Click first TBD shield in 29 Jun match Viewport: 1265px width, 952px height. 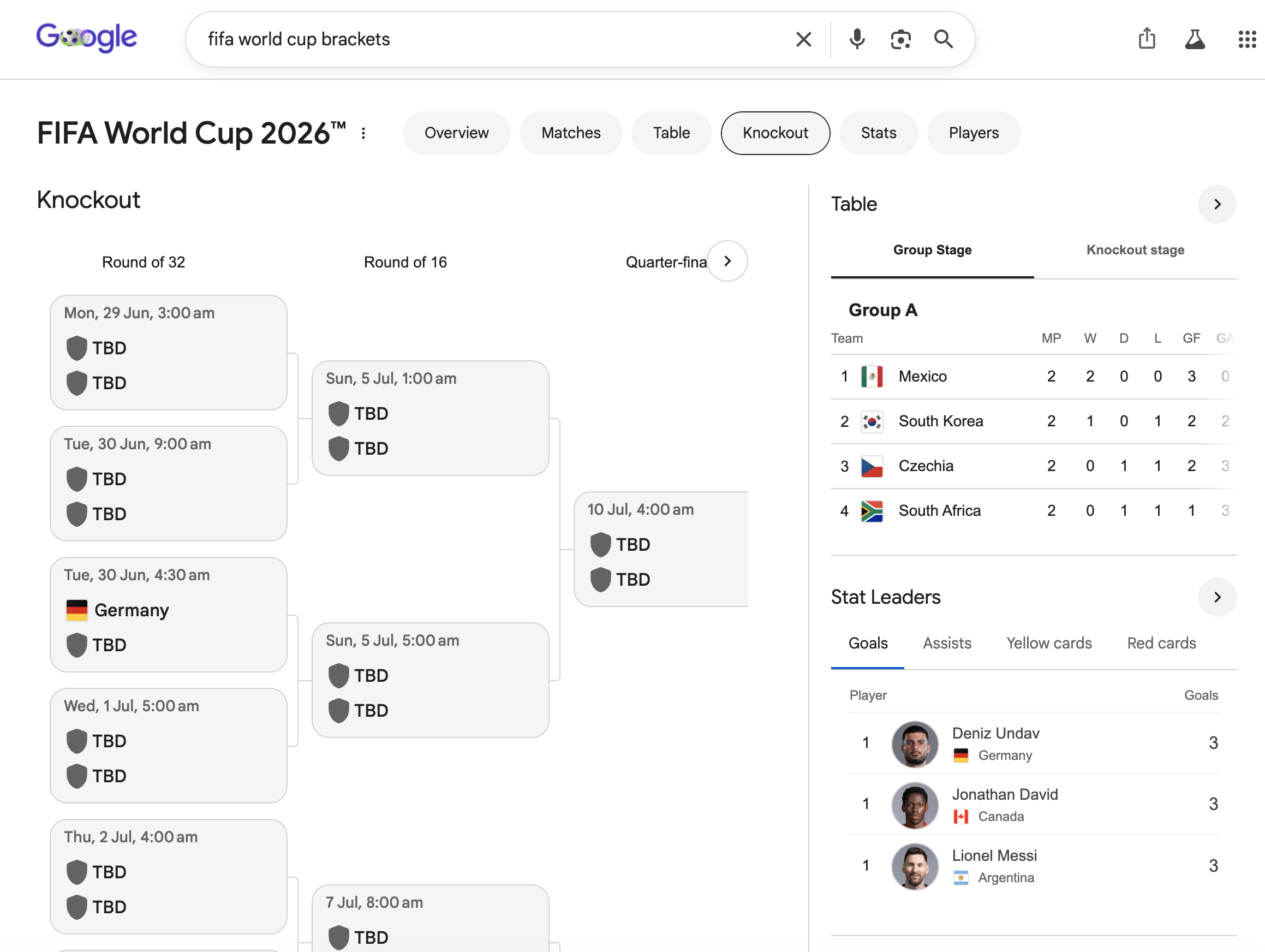(x=76, y=348)
